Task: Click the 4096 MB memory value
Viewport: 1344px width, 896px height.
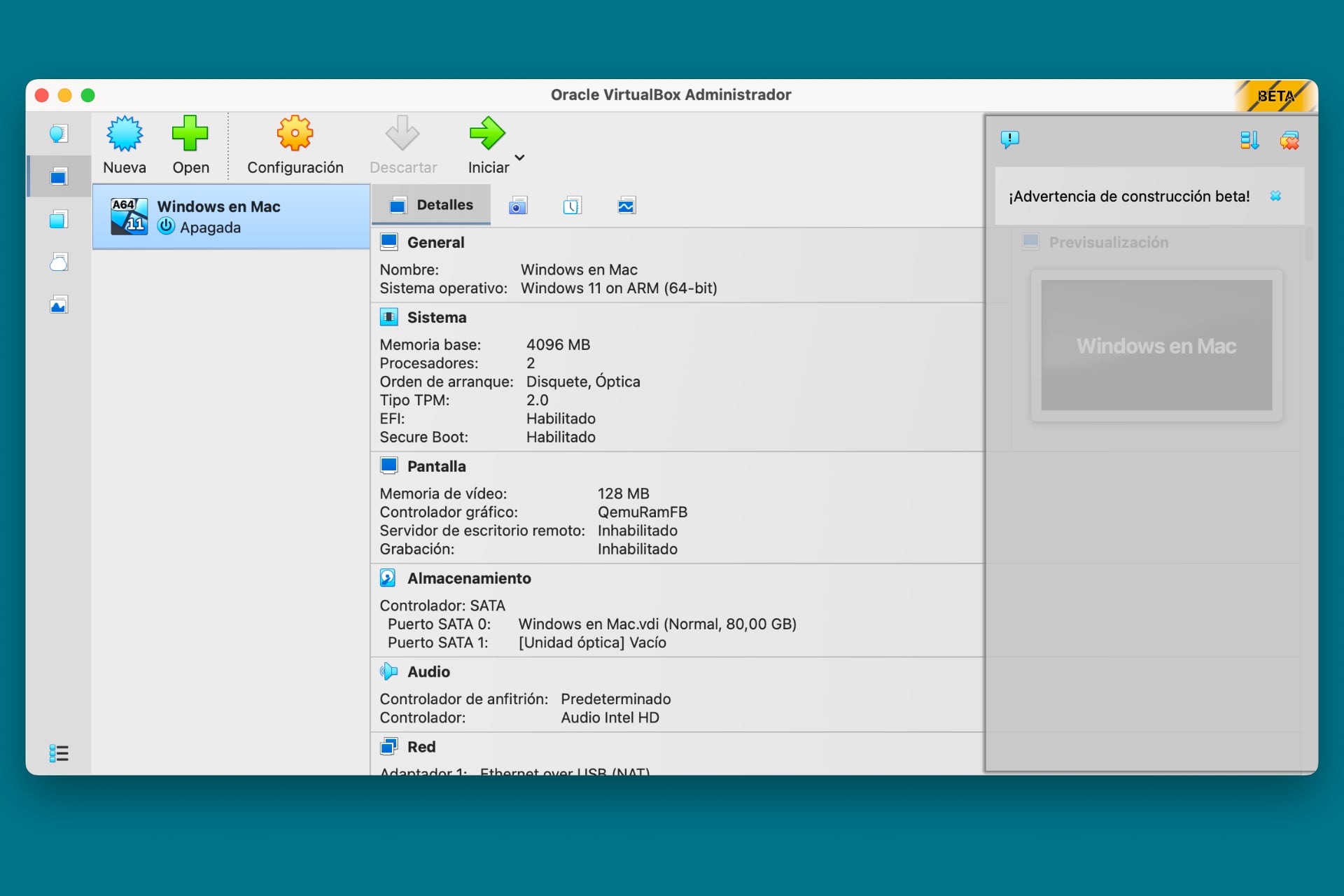Action: click(558, 344)
